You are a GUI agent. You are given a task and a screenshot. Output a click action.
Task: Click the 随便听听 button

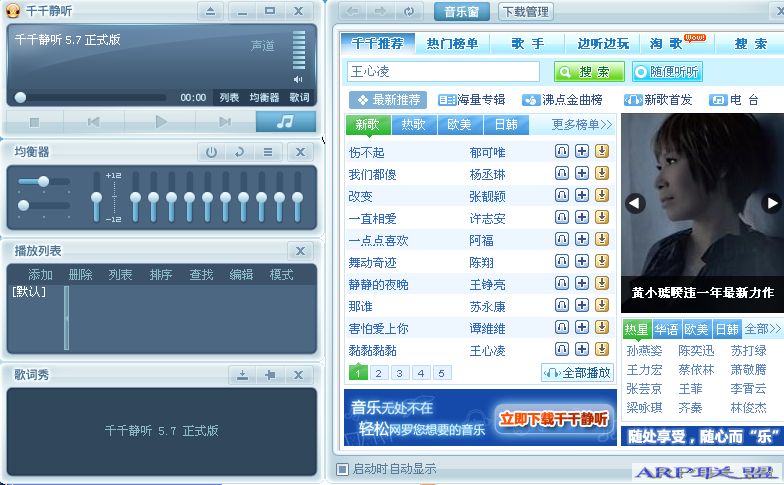[x=667, y=72]
